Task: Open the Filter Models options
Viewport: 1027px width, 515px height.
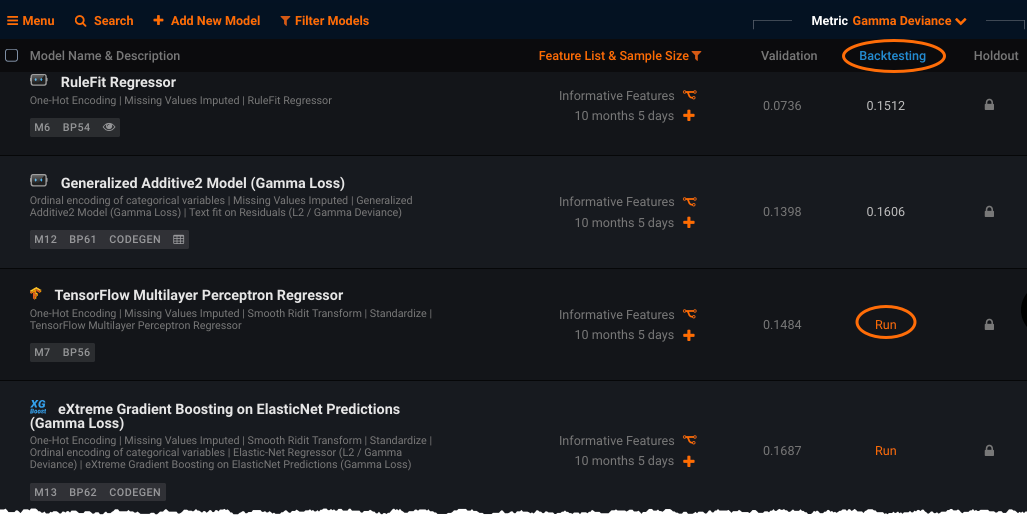Action: [x=324, y=21]
